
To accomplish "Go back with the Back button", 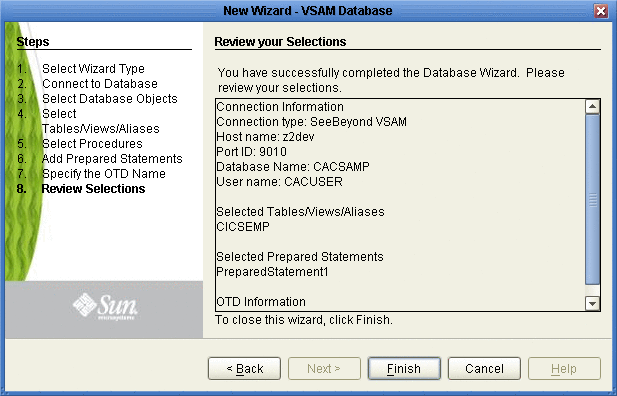I will pos(244,368).
